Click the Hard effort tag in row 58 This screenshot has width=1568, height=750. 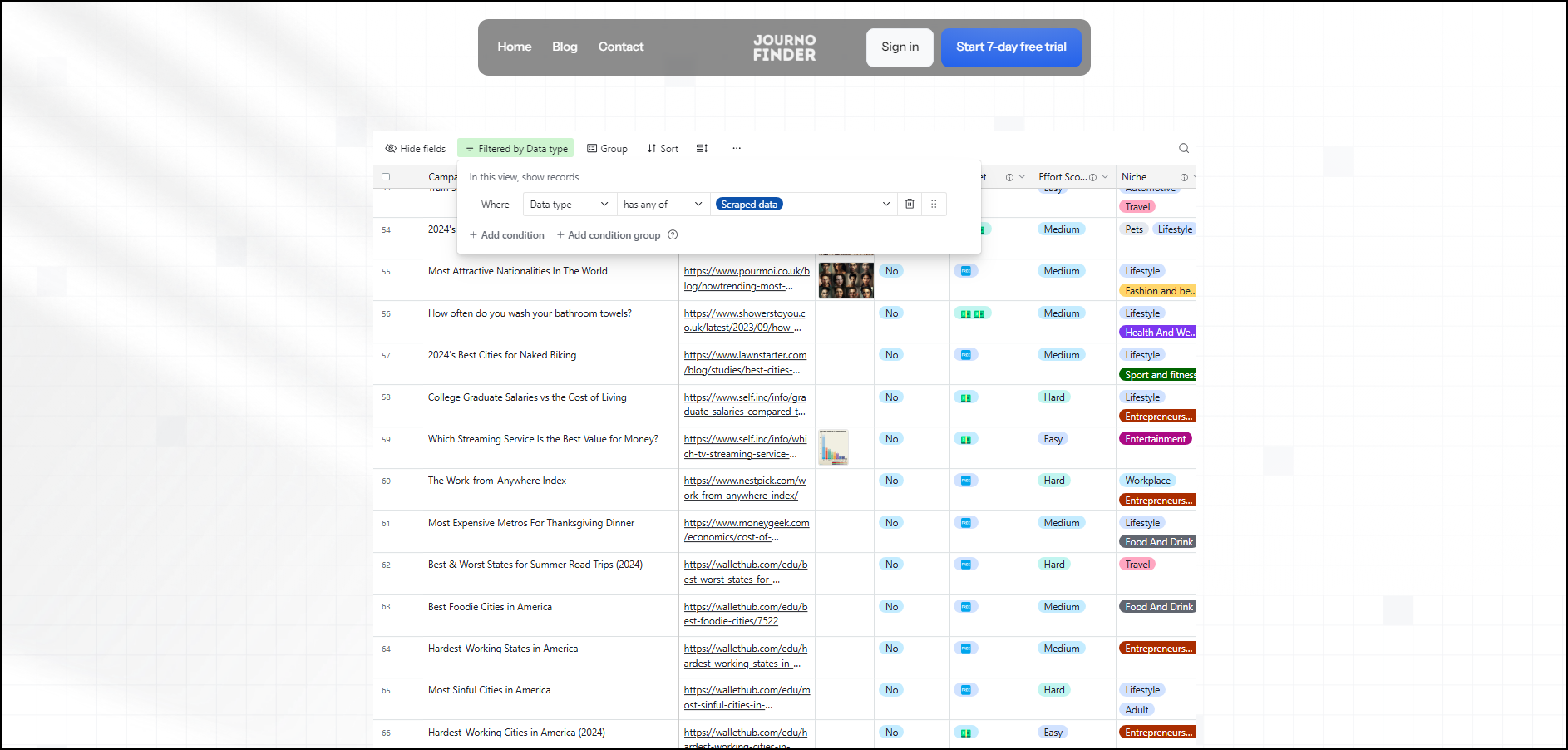1054,397
